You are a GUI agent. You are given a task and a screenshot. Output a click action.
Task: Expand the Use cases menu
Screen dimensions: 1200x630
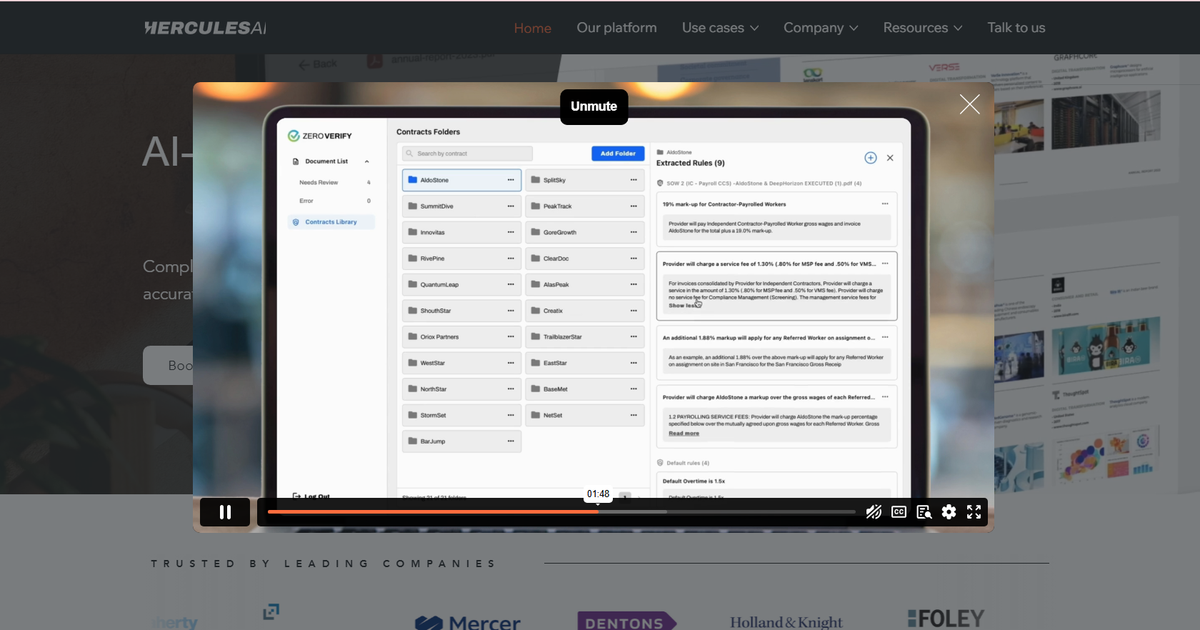point(720,28)
